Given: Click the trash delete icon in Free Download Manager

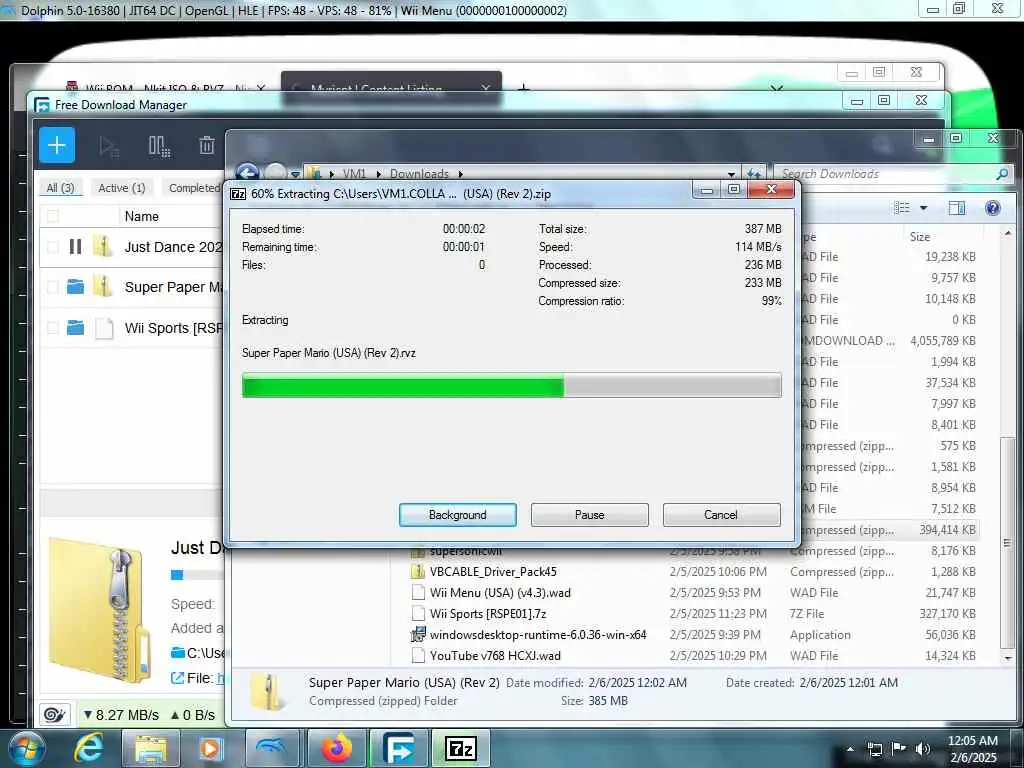Looking at the screenshot, I should [206, 145].
